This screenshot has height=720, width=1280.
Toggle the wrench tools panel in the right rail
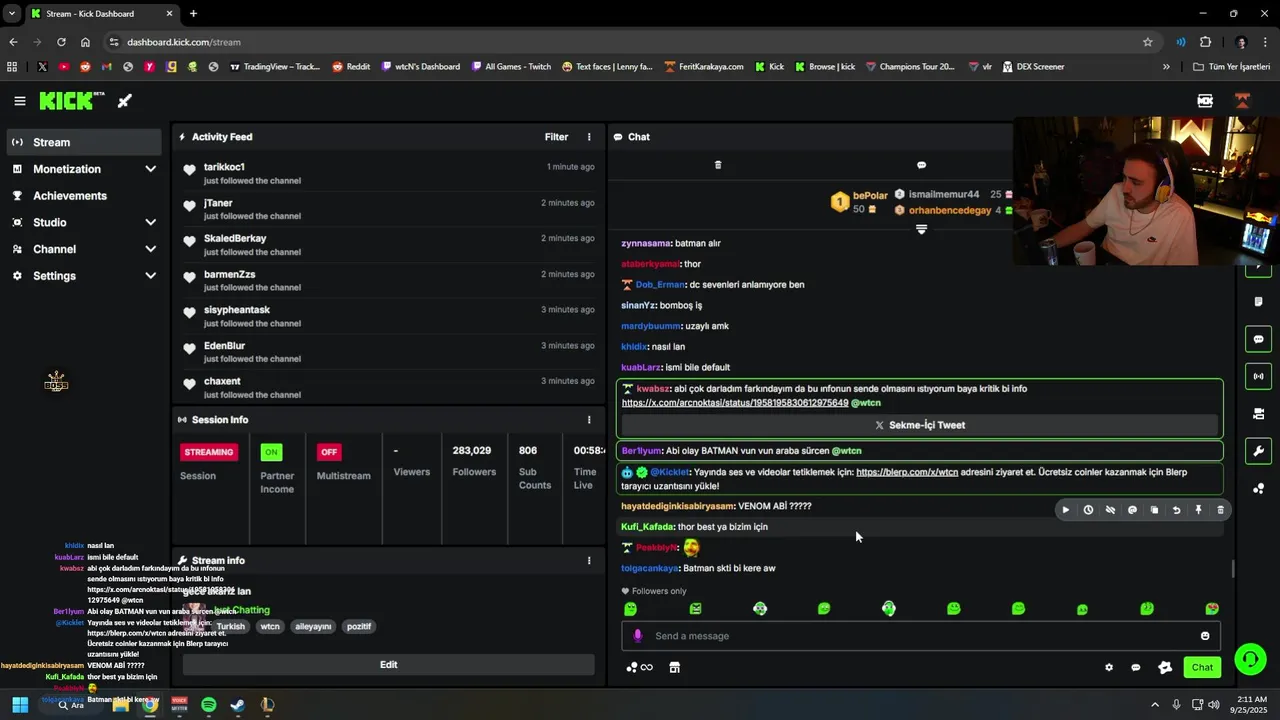[1258, 451]
